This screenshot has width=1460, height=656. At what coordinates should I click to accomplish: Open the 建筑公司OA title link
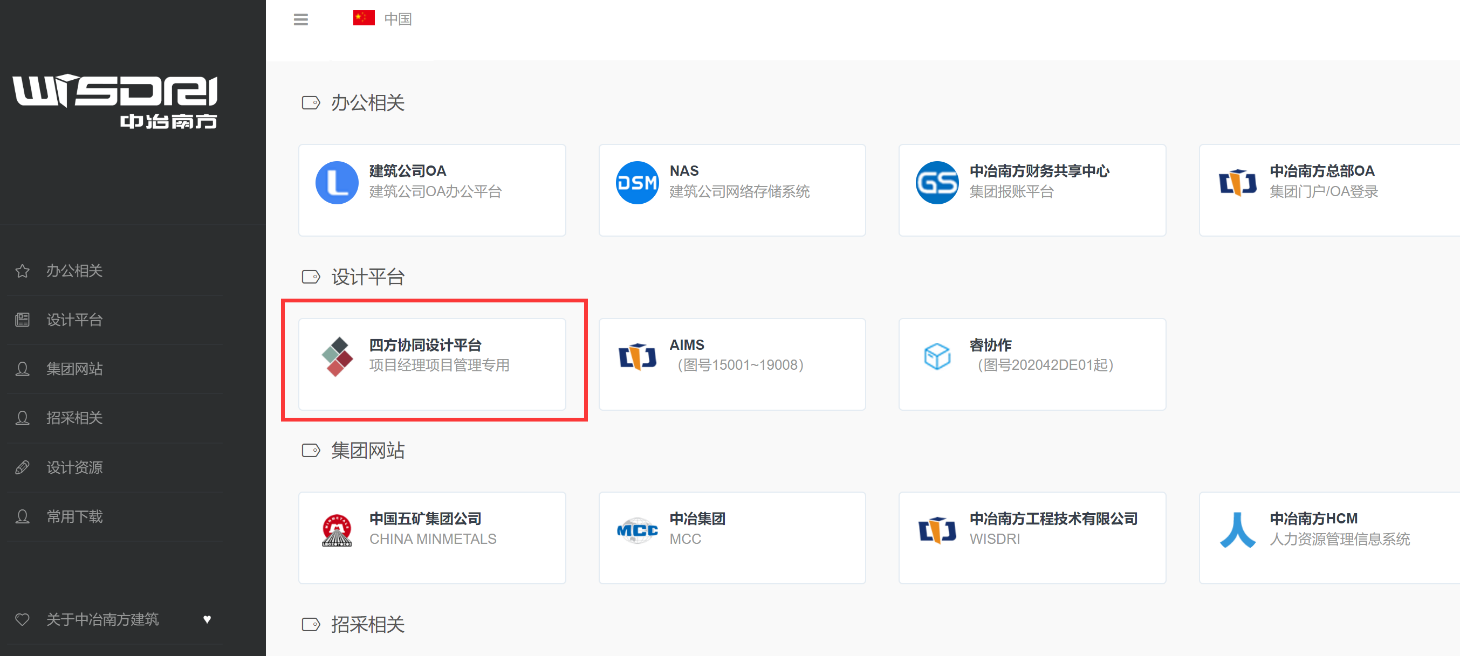coord(408,171)
